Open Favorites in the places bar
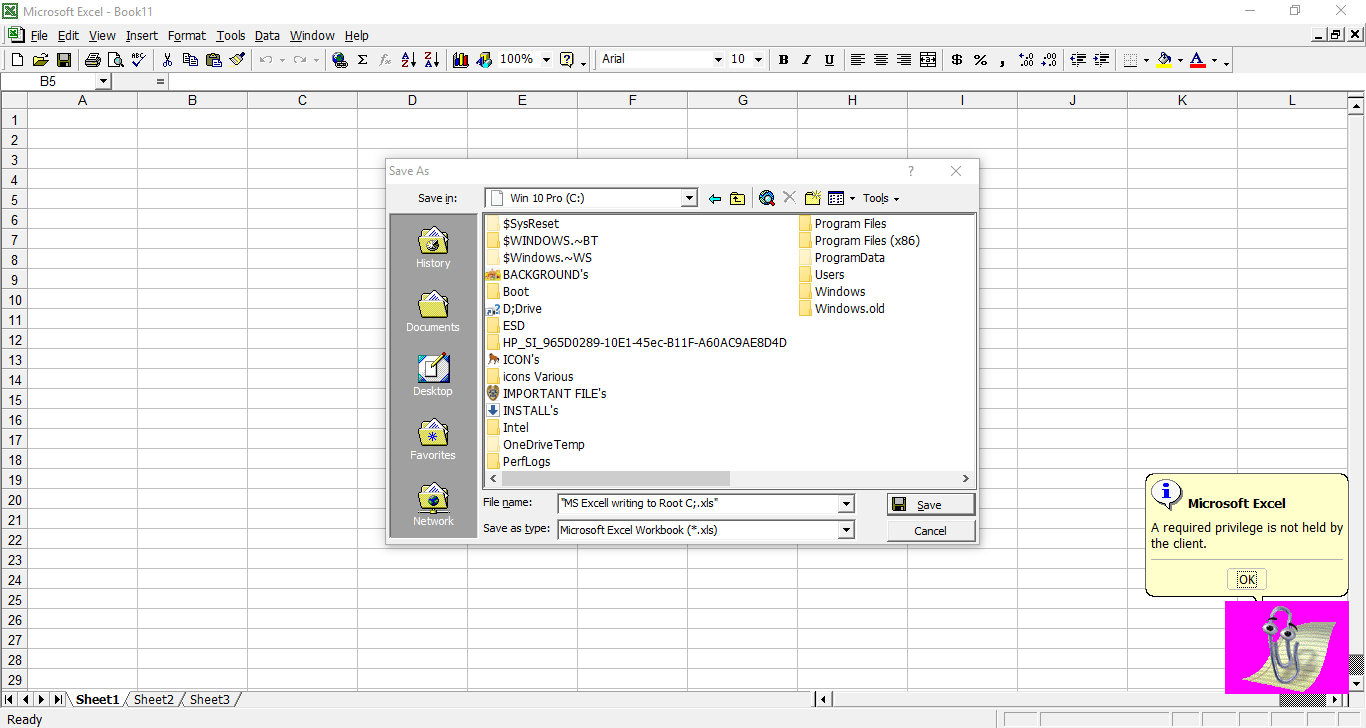This screenshot has height=728, width=1366. click(x=433, y=439)
